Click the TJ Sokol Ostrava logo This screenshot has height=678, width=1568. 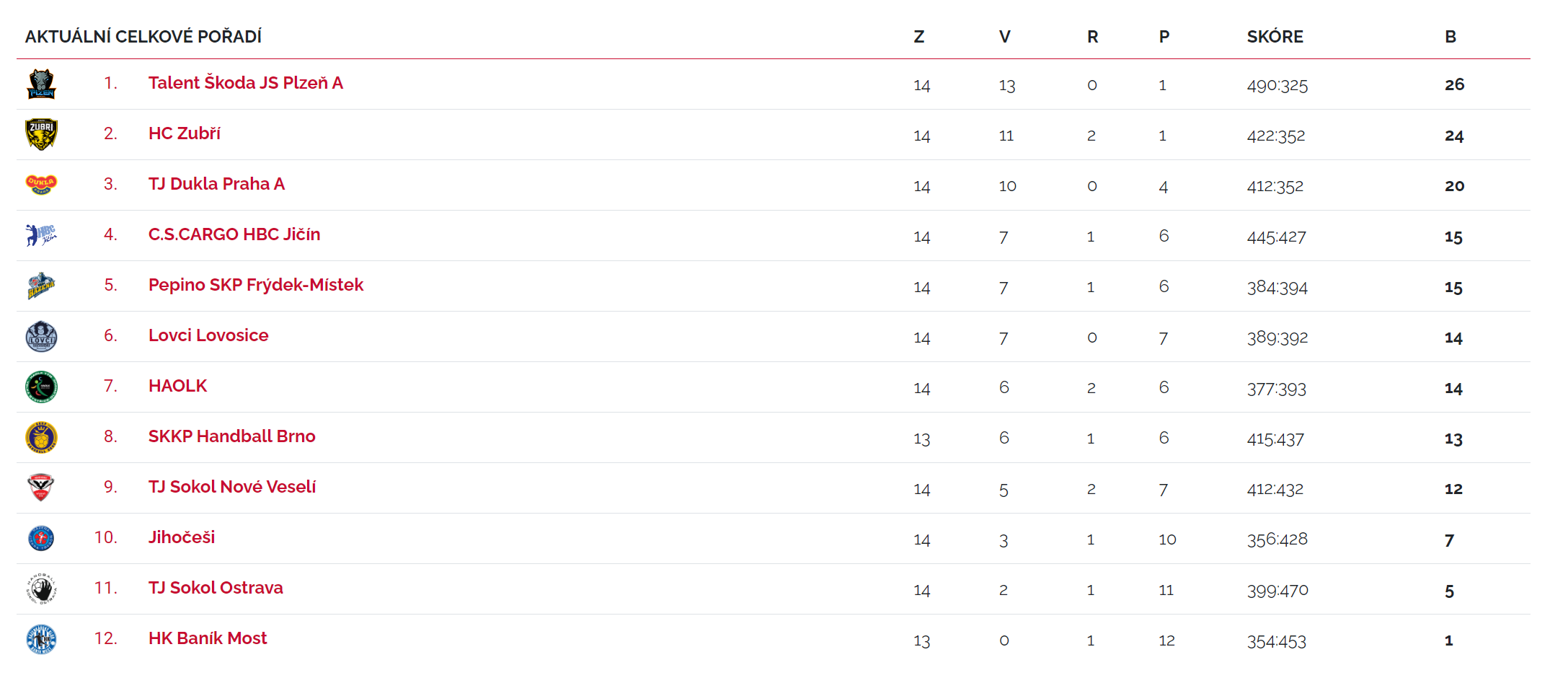coord(41,589)
